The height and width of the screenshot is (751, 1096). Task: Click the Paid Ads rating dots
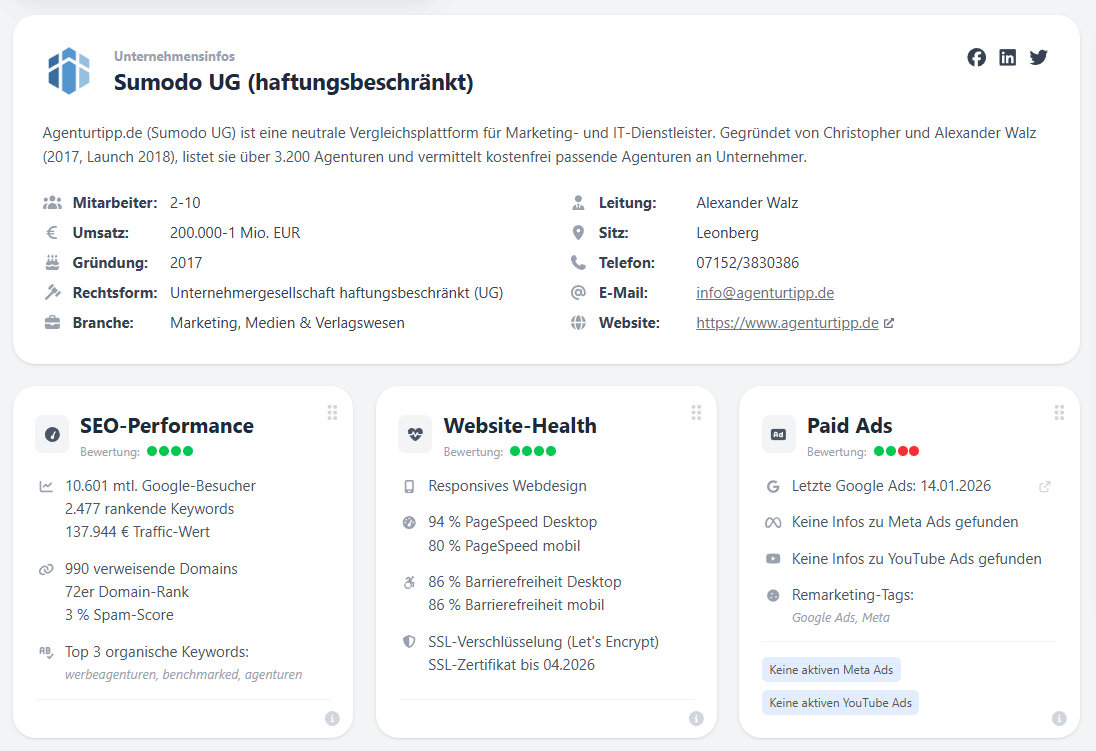click(x=896, y=452)
